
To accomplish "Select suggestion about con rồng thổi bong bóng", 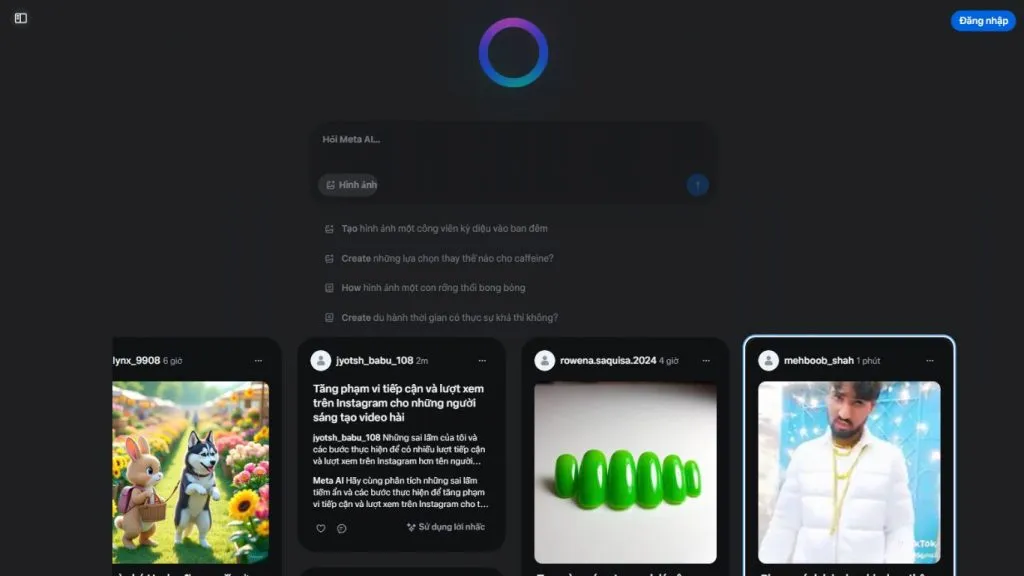I will tap(433, 288).
